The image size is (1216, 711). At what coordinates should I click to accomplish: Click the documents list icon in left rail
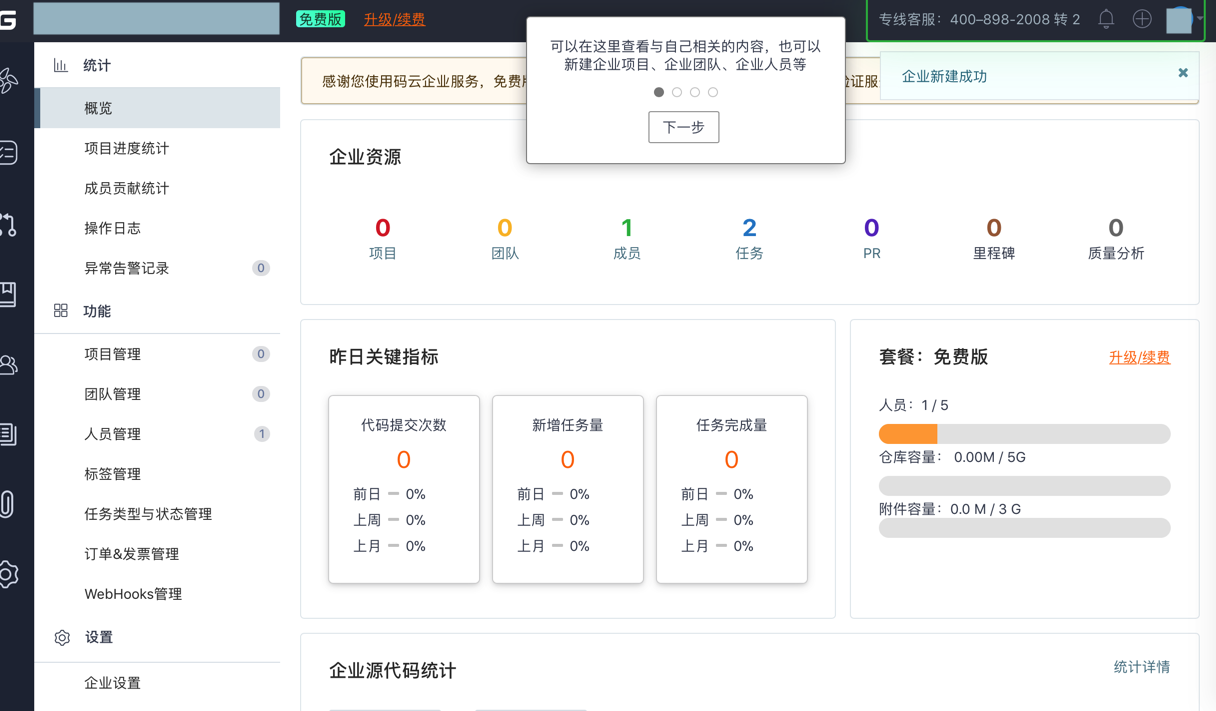[8, 434]
